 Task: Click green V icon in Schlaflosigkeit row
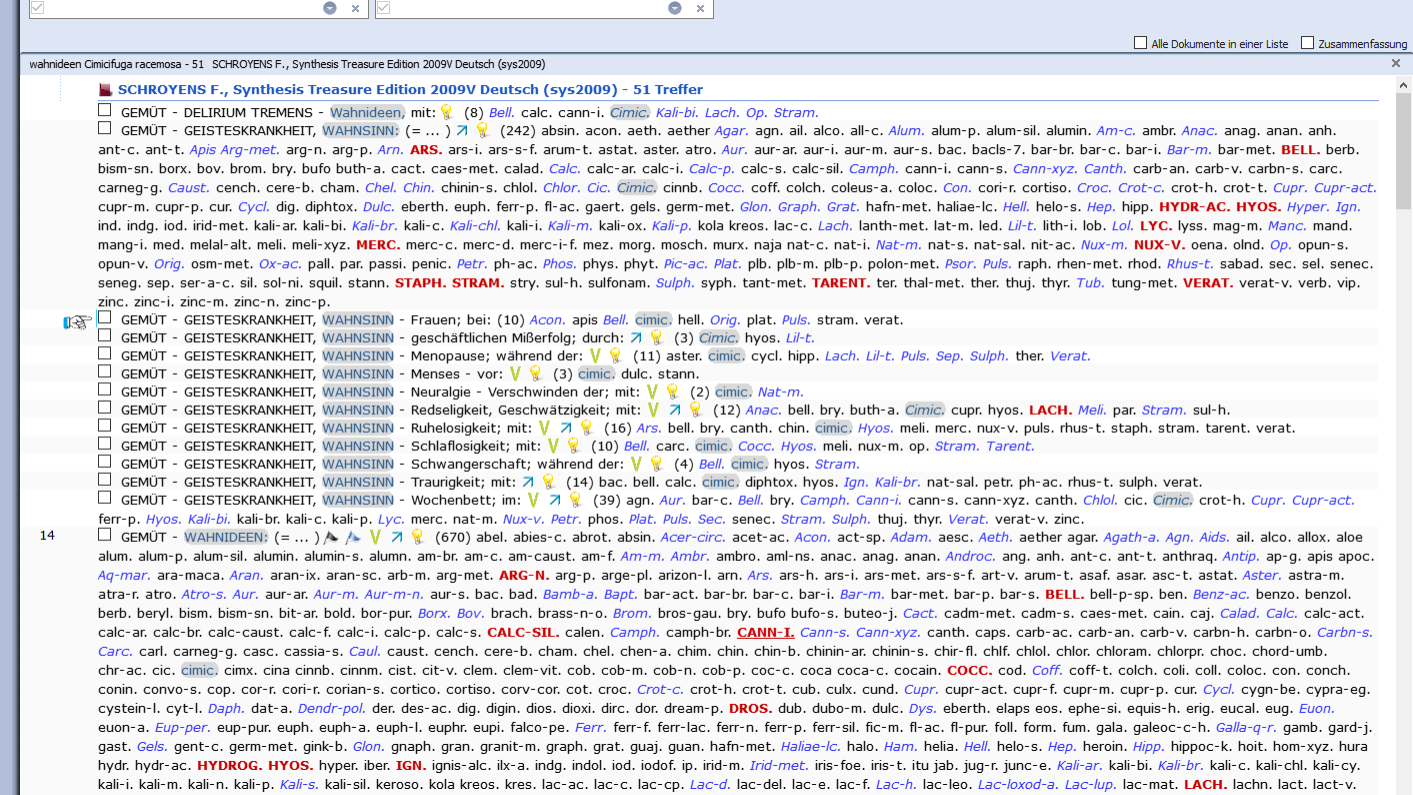pos(553,446)
